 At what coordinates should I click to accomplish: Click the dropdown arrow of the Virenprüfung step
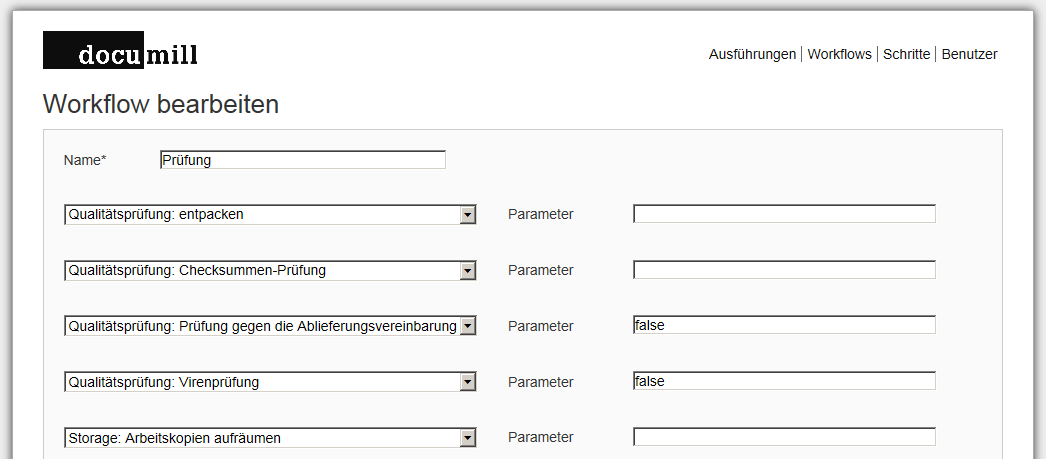pyautogui.click(x=467, y=382)
